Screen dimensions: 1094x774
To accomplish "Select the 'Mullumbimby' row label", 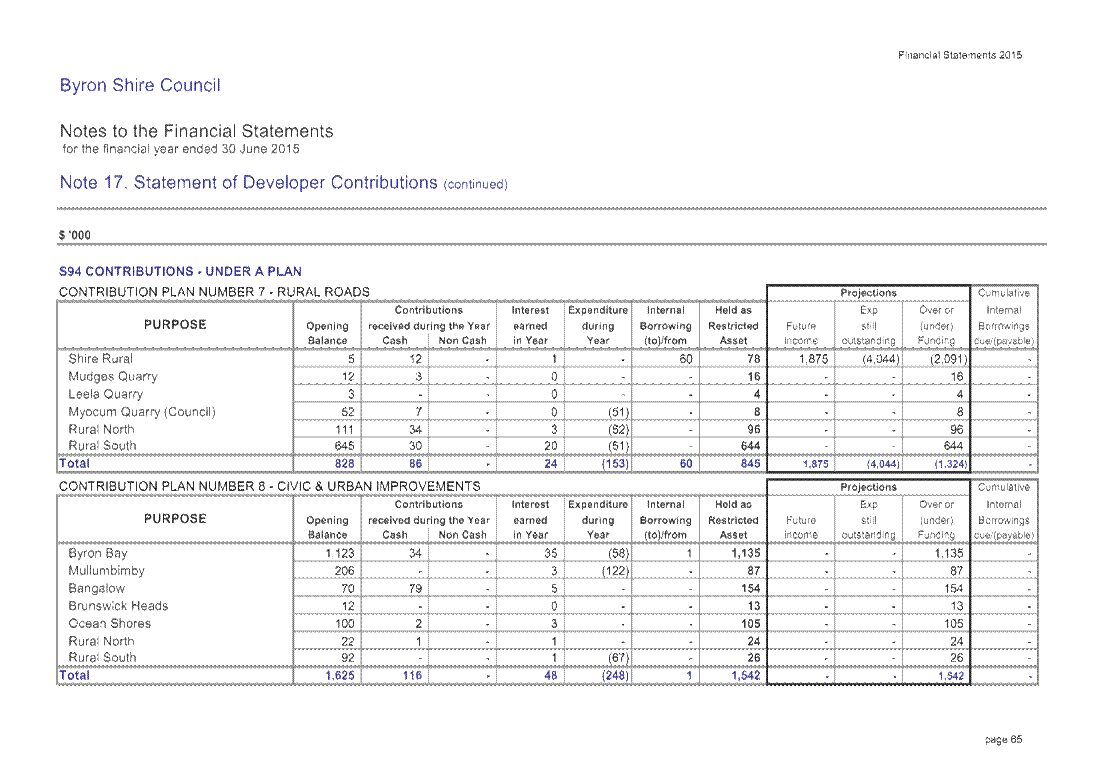I will [x=106, y=570].
